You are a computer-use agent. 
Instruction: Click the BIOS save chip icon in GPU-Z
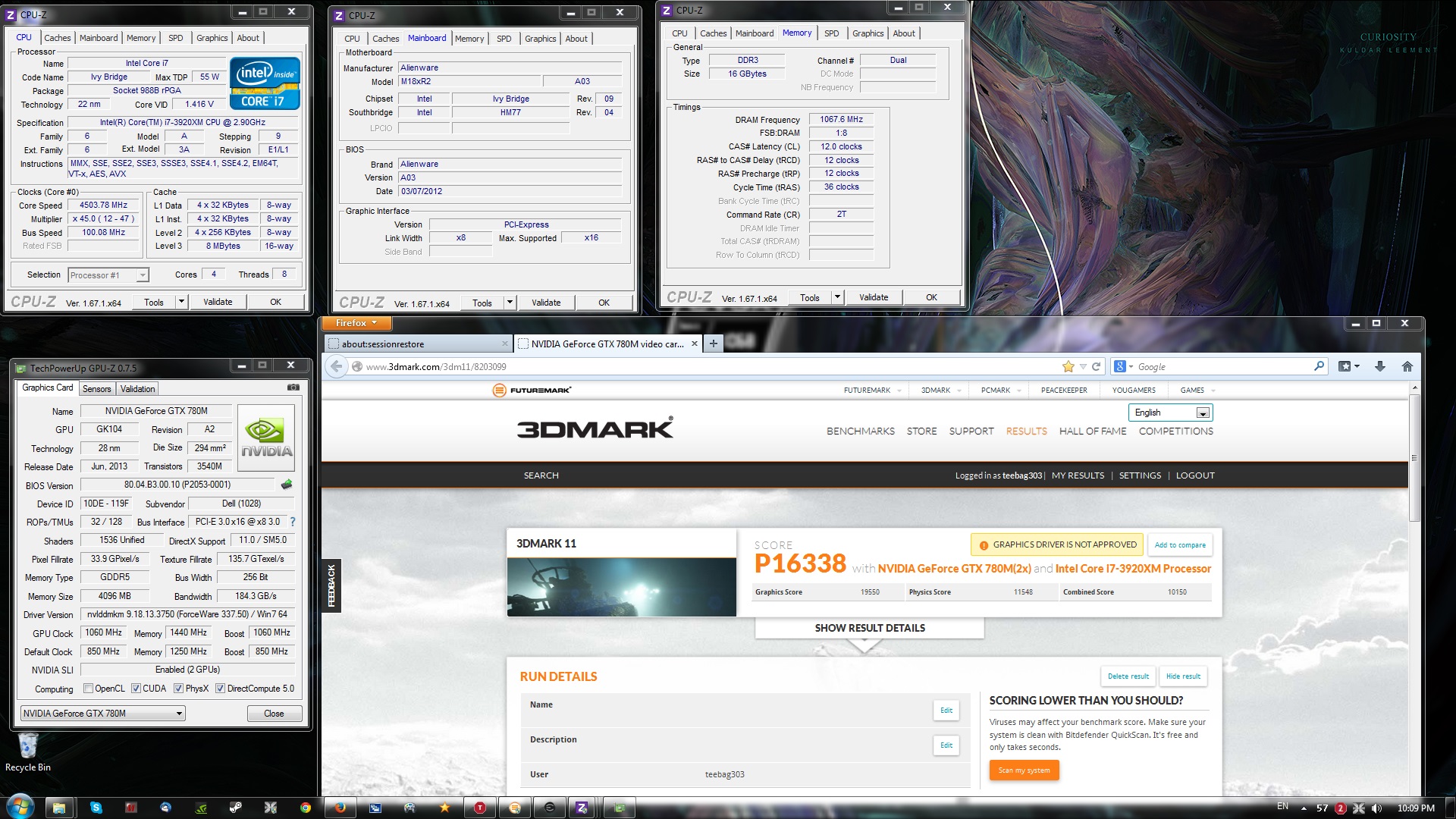click(x=287, y=485)
